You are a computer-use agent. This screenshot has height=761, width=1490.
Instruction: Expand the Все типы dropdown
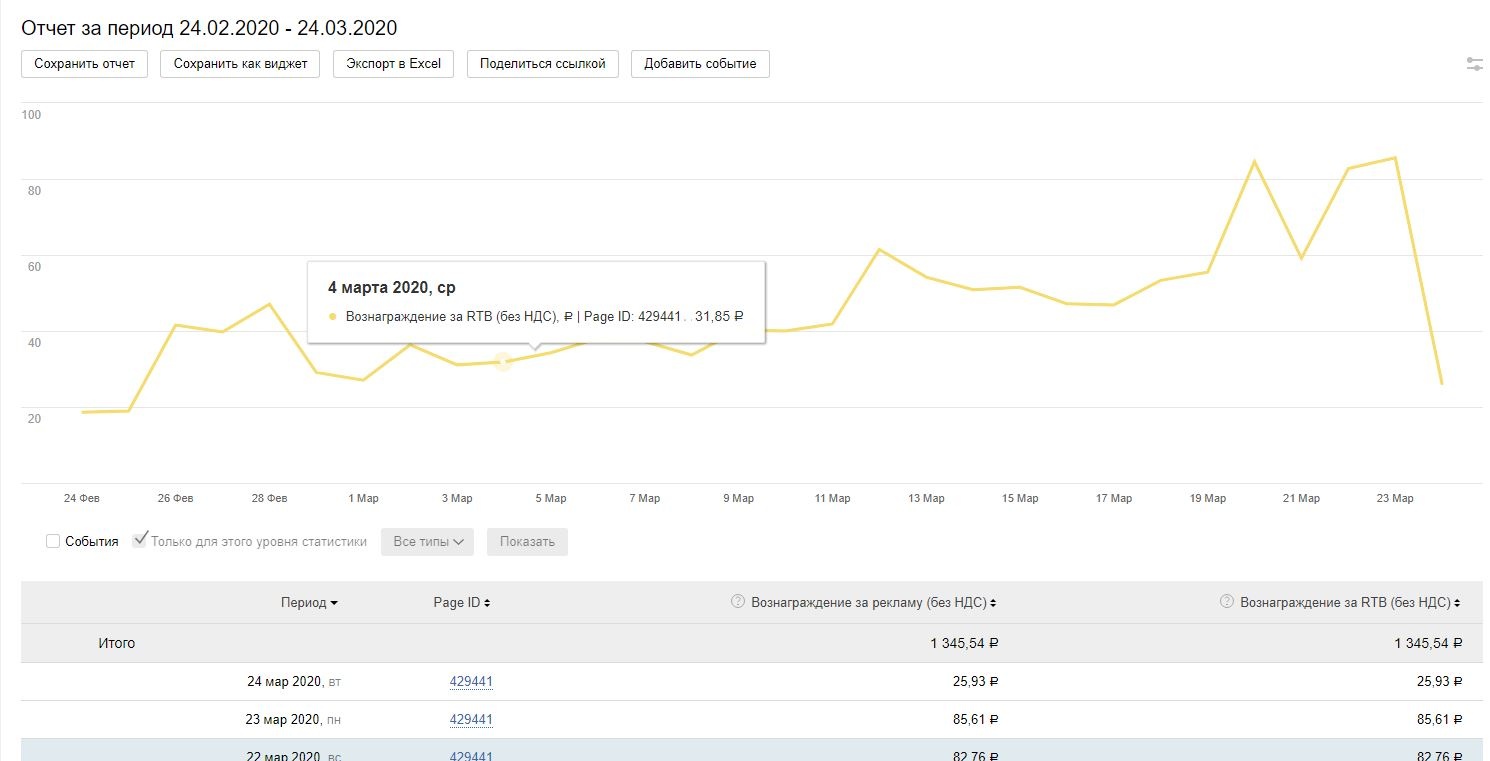427,542
